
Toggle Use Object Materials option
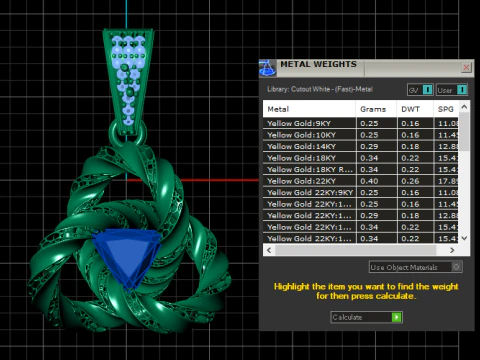[415, 267]
